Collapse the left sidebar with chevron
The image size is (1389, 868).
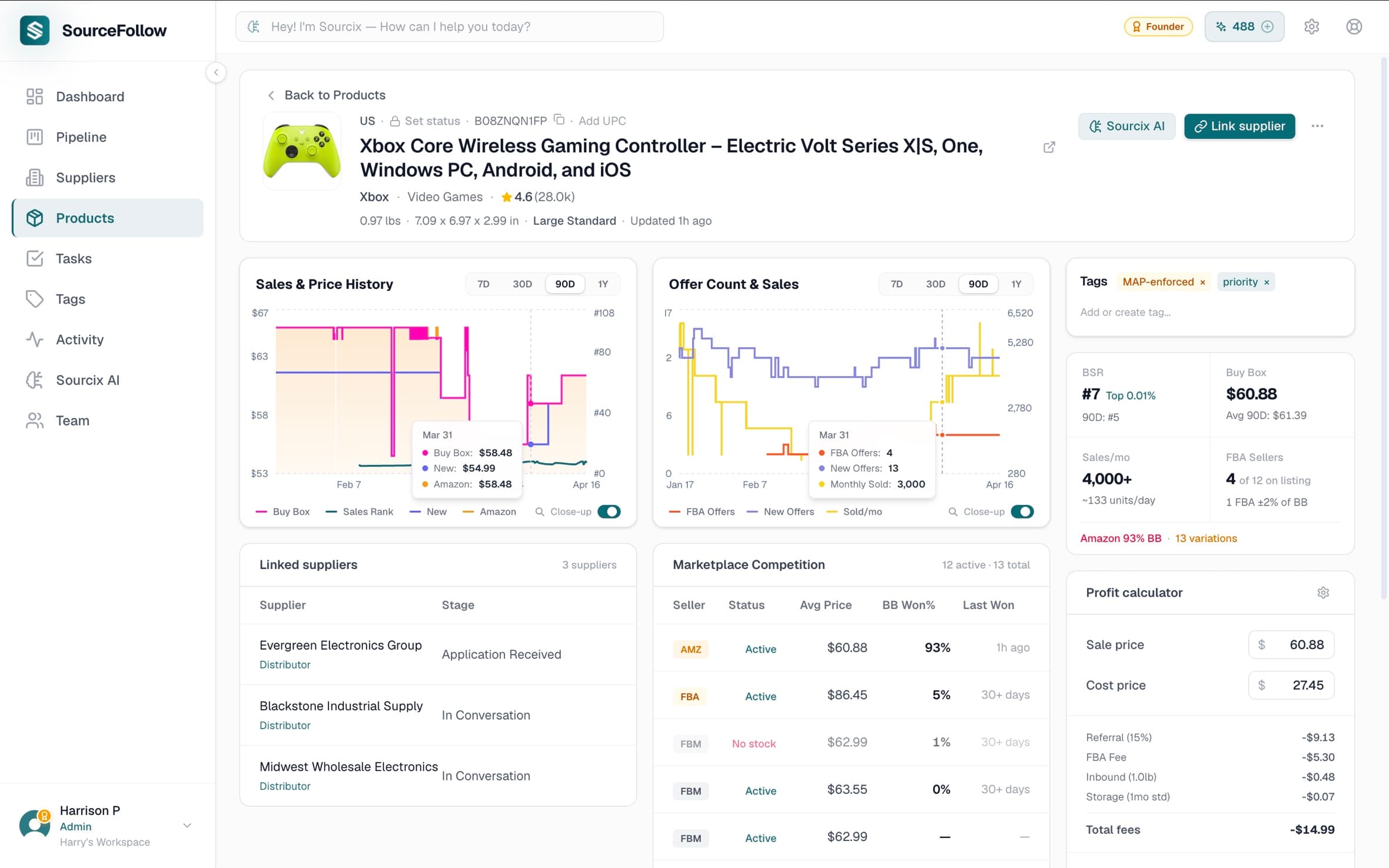click(216, 72)
